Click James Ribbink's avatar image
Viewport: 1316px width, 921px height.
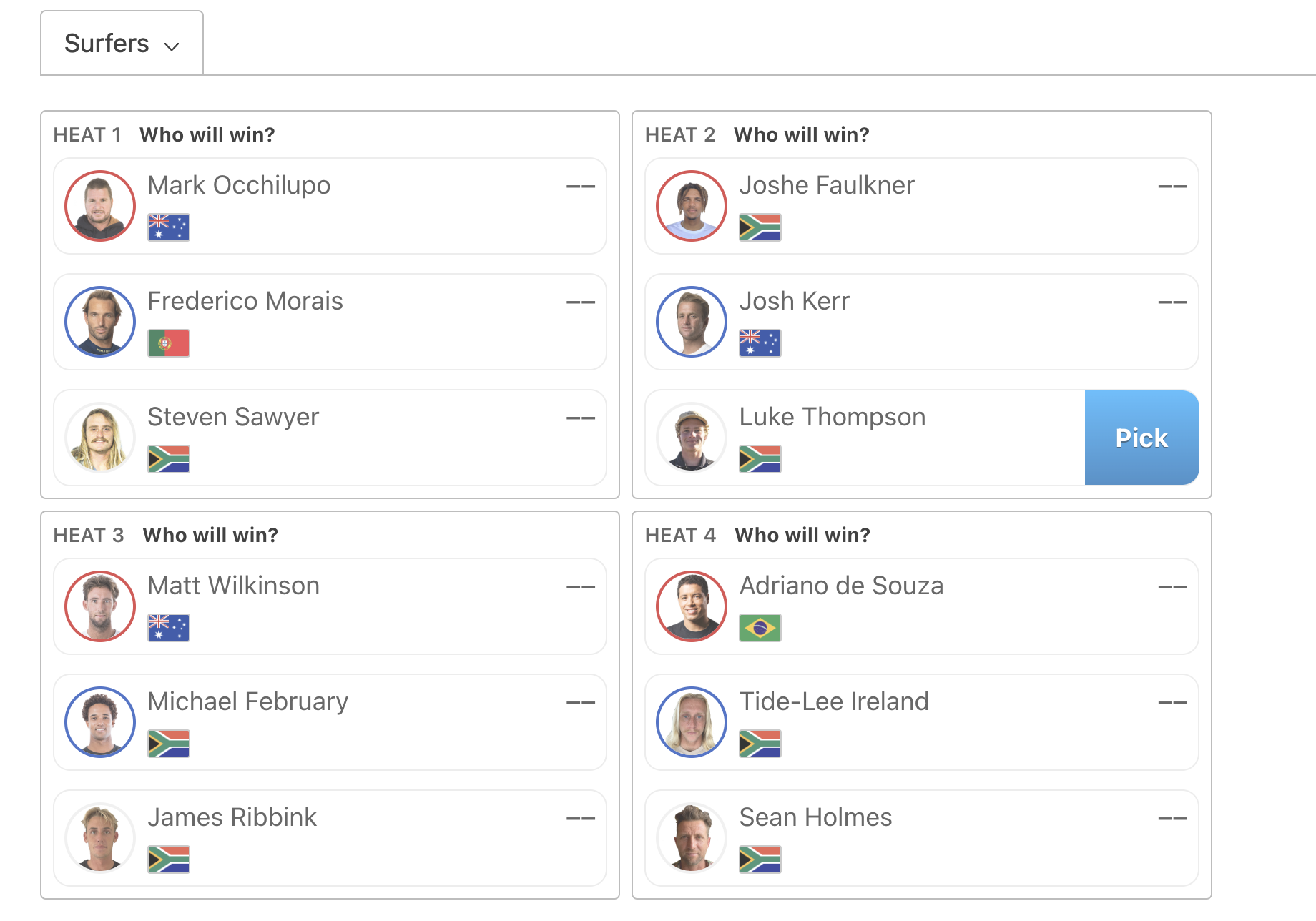100,838
